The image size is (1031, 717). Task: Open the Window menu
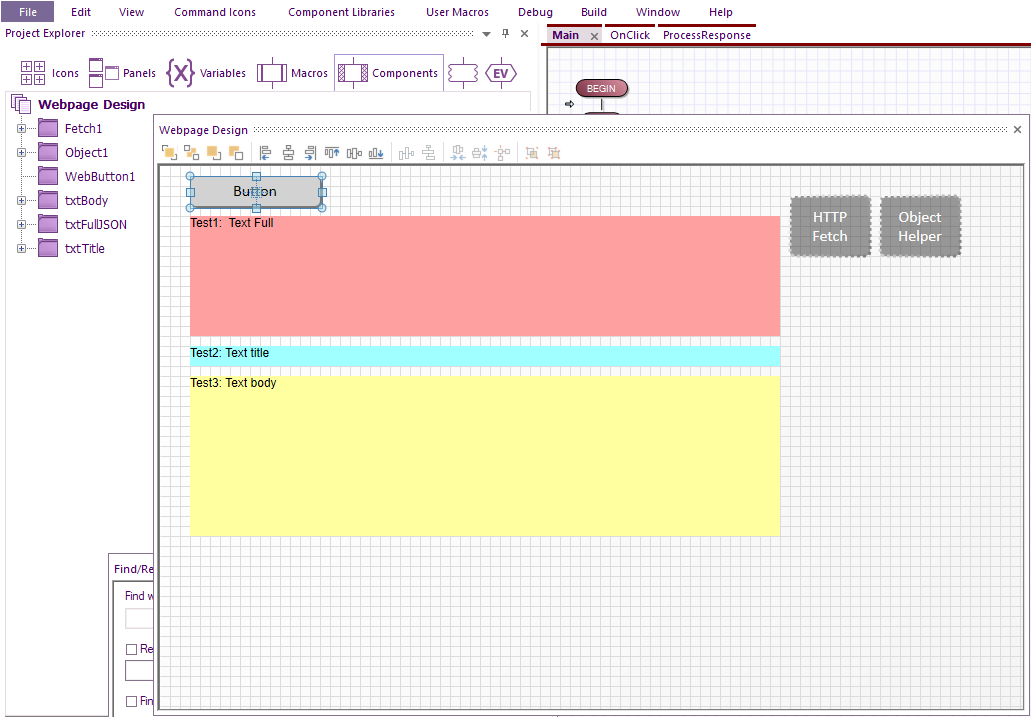coord(658,12)
